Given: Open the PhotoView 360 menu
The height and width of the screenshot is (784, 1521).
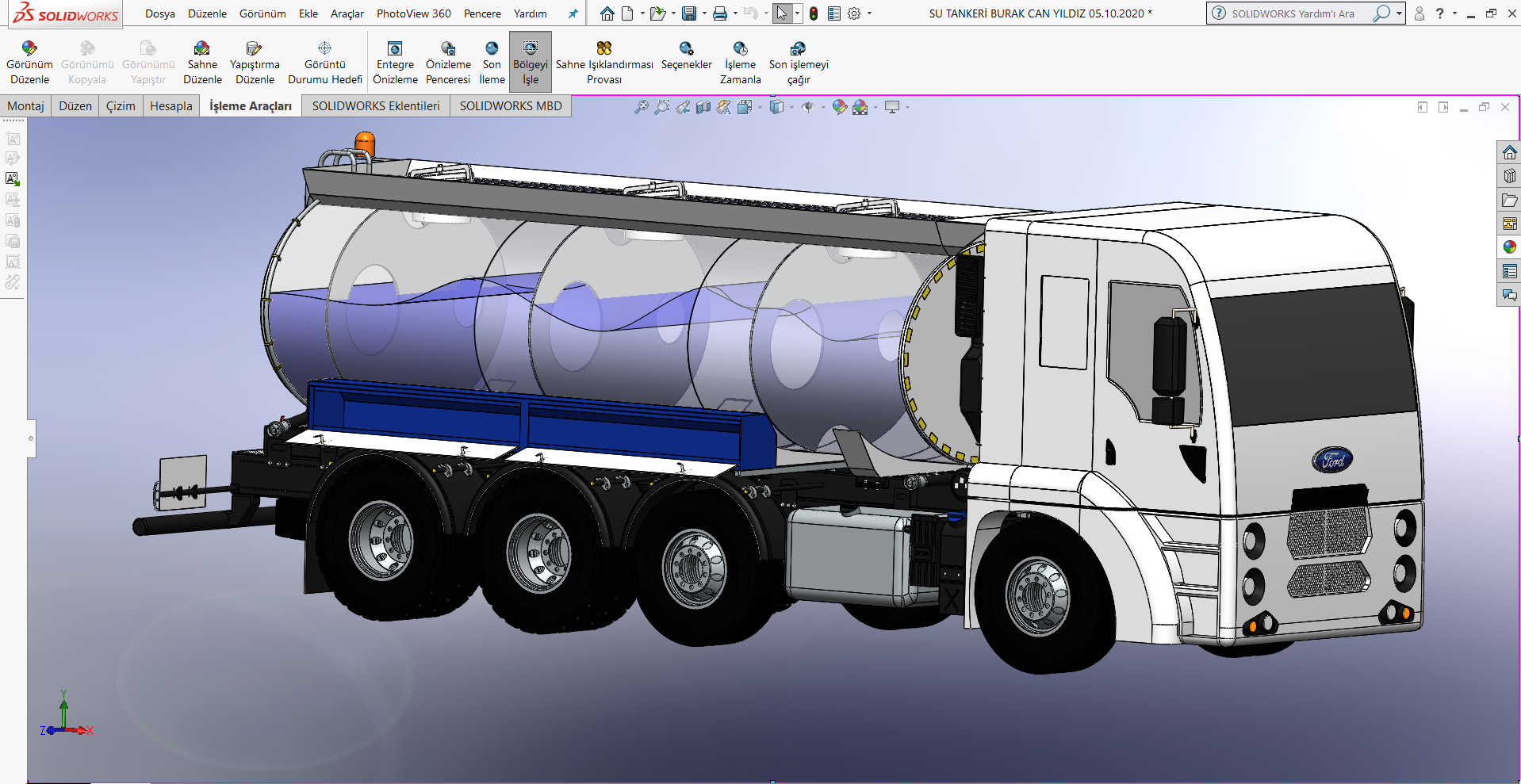Looking at the screenshot, I should click(414, 13).
